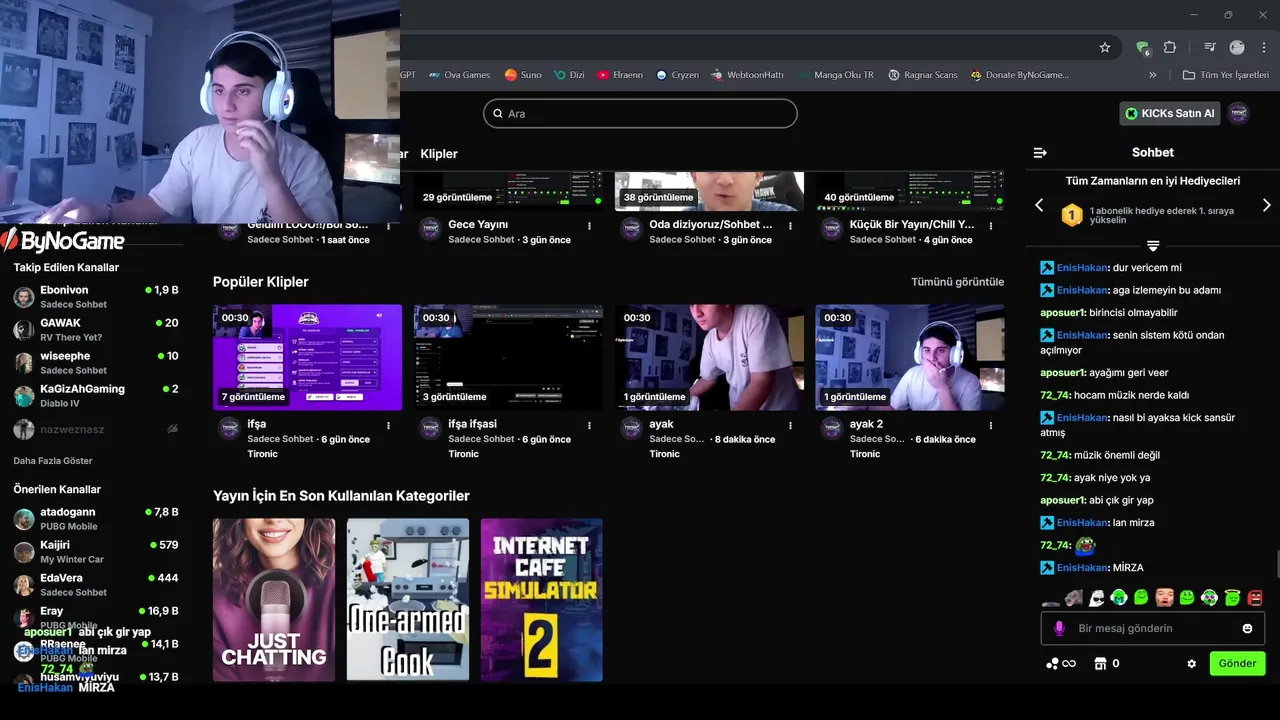
Task: Open the Ova Games bookmark
Action: click(460, 75)
